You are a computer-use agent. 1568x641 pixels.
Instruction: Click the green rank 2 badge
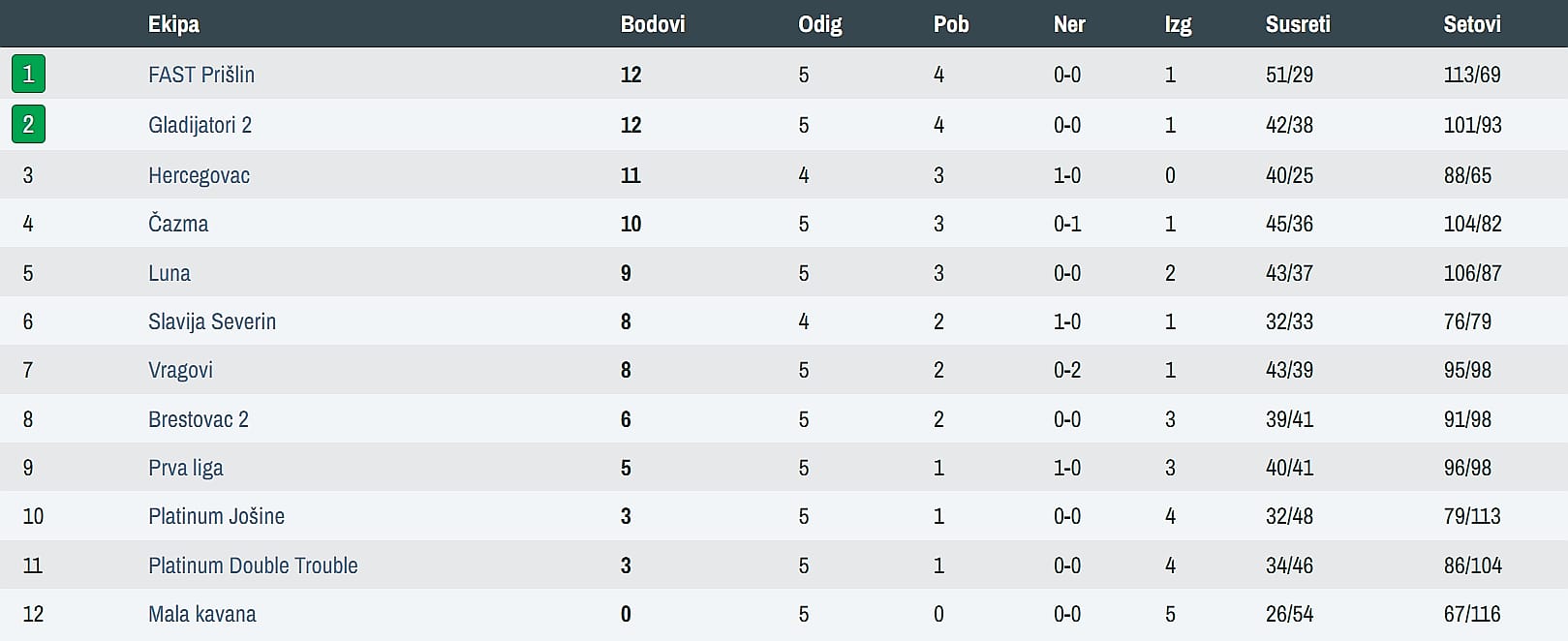[28, 125]
